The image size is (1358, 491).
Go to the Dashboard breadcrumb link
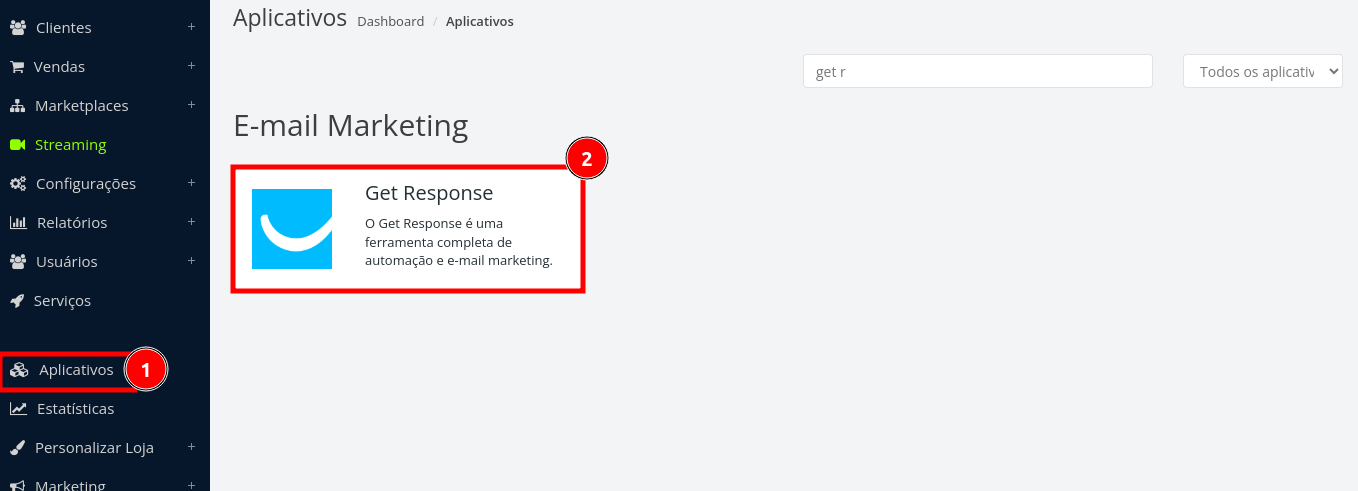click(391, 21)
